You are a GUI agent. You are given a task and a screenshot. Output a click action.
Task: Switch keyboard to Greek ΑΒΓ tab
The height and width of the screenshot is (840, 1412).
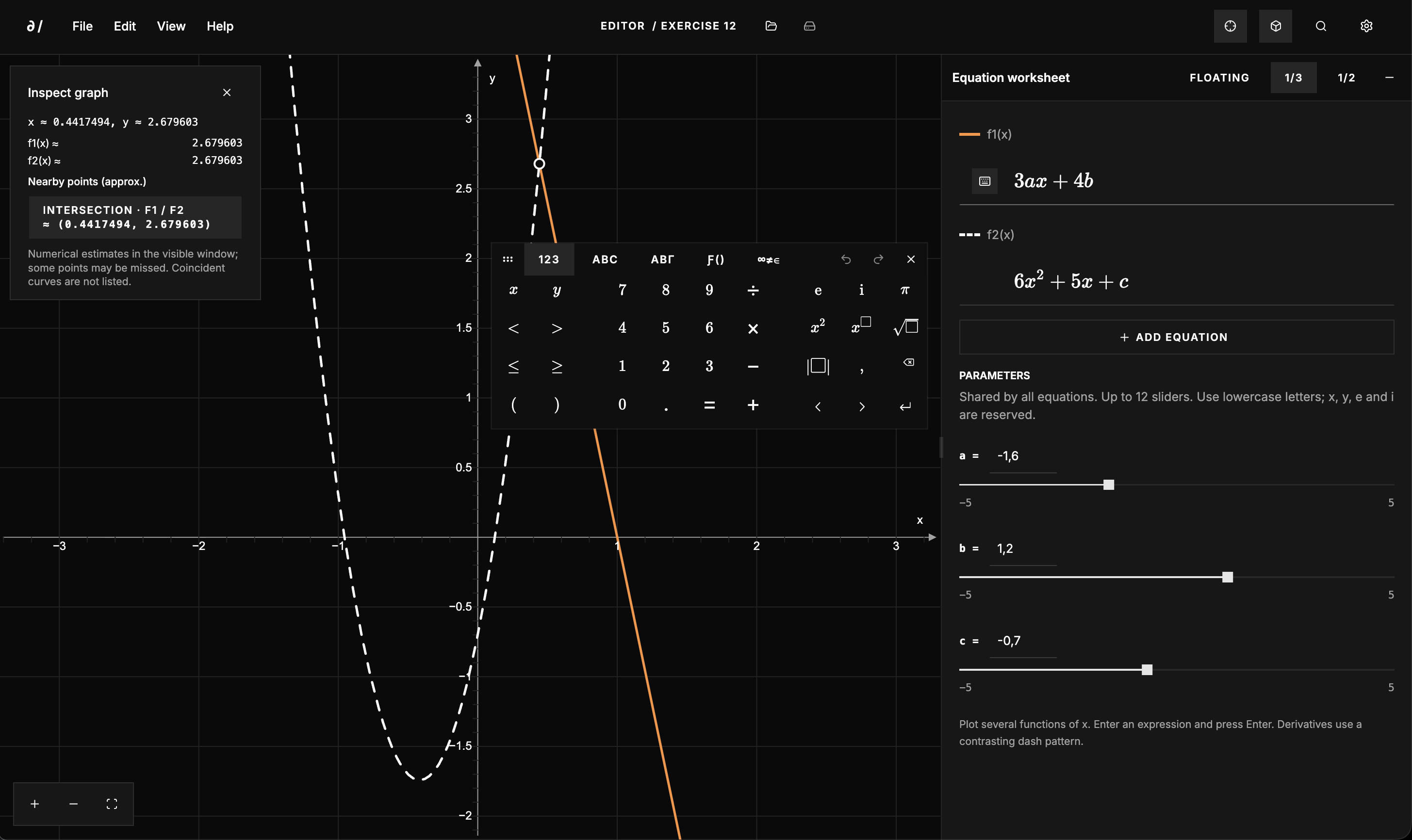click(662, 259)
